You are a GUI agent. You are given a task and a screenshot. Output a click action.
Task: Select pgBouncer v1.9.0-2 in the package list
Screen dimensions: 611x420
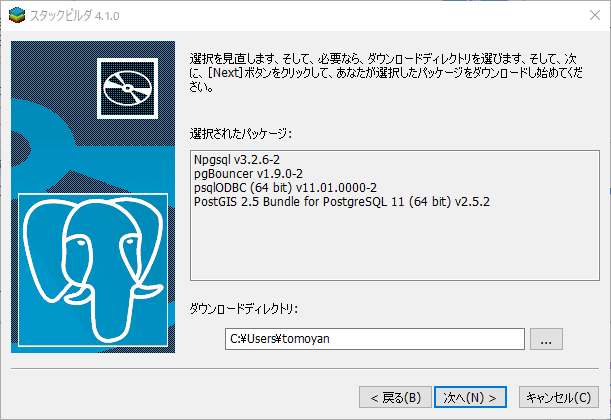[x=248, y=174]
